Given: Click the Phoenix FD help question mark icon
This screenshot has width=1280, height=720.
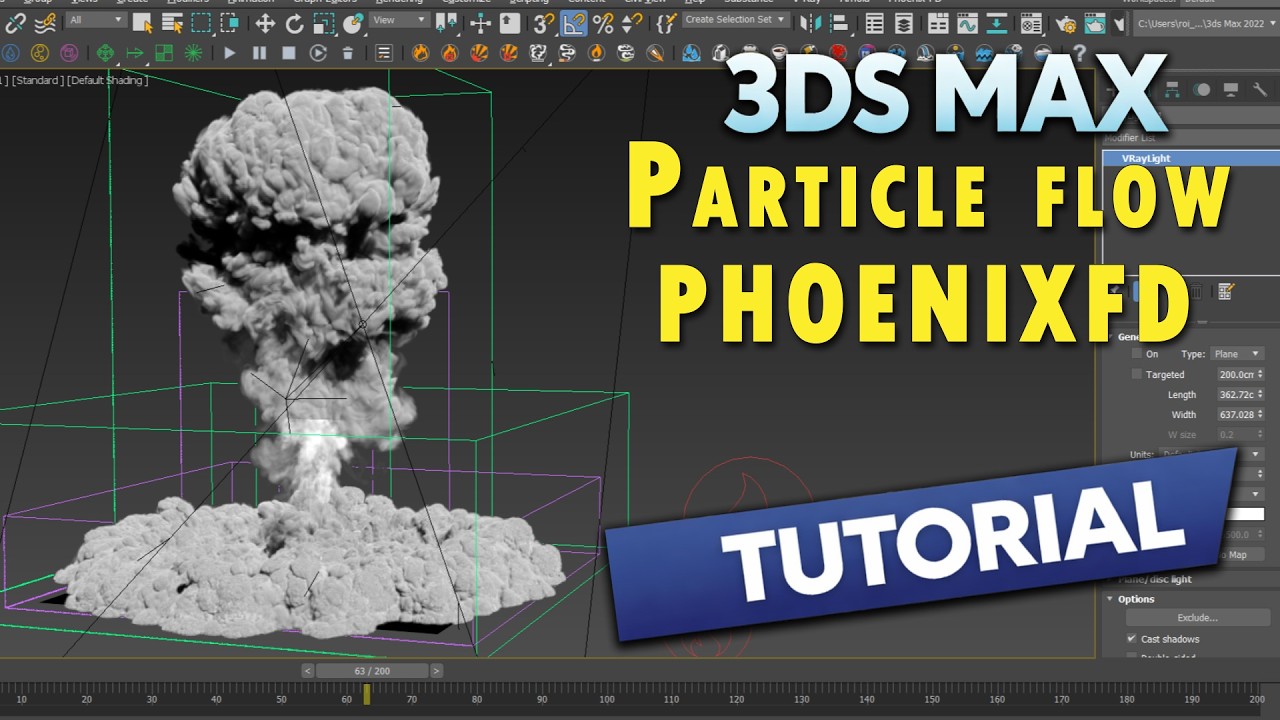Looking at the screenshot, I should [x=1079, y=53].
